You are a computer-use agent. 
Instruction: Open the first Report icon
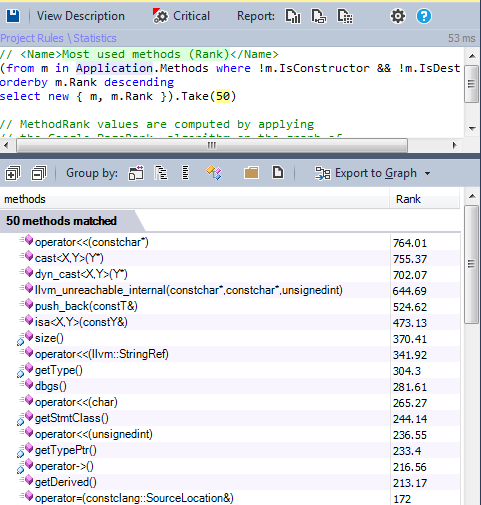(293, 16)
